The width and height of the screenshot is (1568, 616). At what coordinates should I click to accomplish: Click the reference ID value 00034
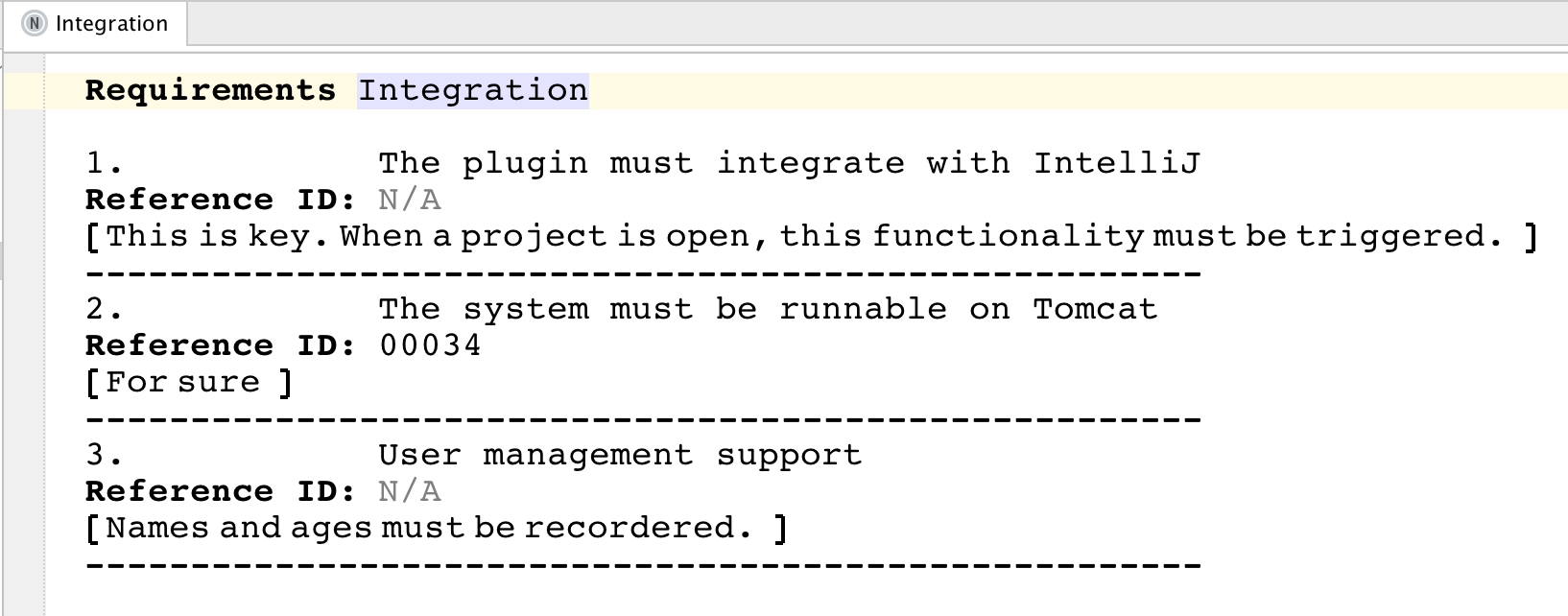430,345
